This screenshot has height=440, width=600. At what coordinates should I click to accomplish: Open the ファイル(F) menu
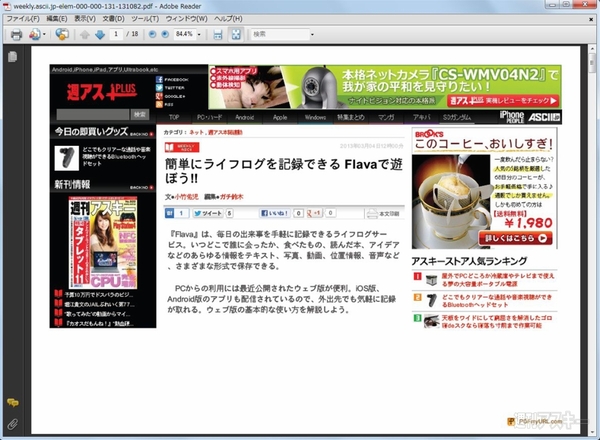pyautogui.click(x=23, y=18)
